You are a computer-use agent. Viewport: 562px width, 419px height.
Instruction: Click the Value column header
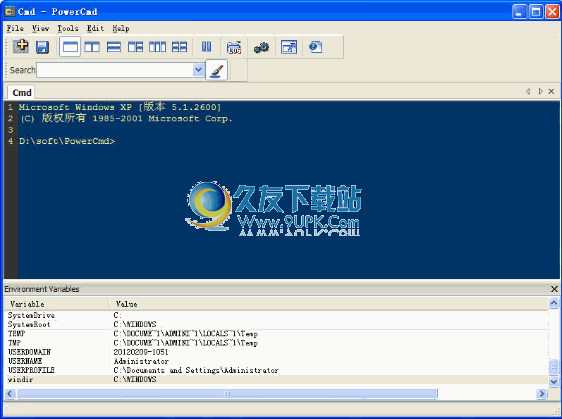328,304
